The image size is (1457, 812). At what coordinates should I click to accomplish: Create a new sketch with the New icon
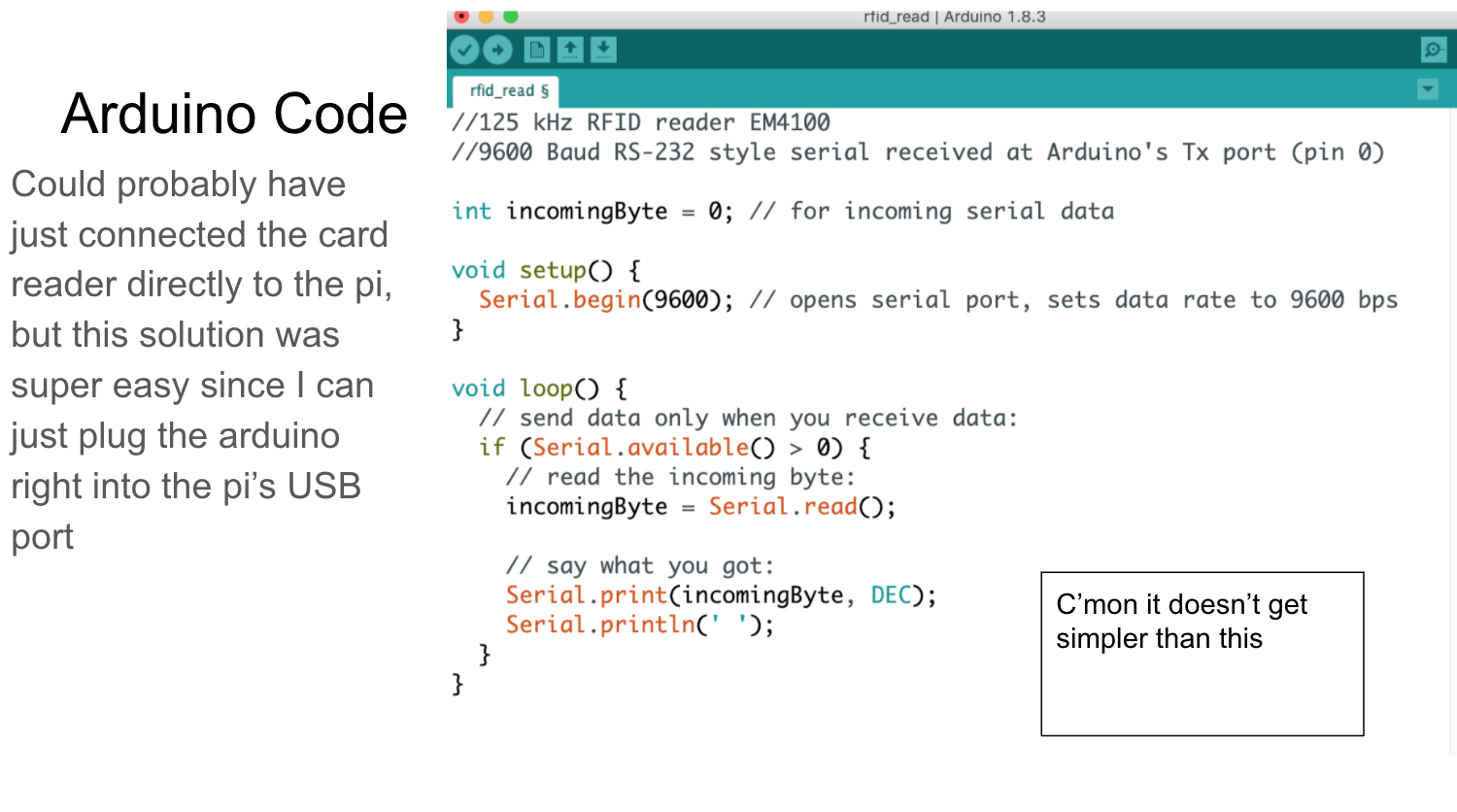pos(537,50)
